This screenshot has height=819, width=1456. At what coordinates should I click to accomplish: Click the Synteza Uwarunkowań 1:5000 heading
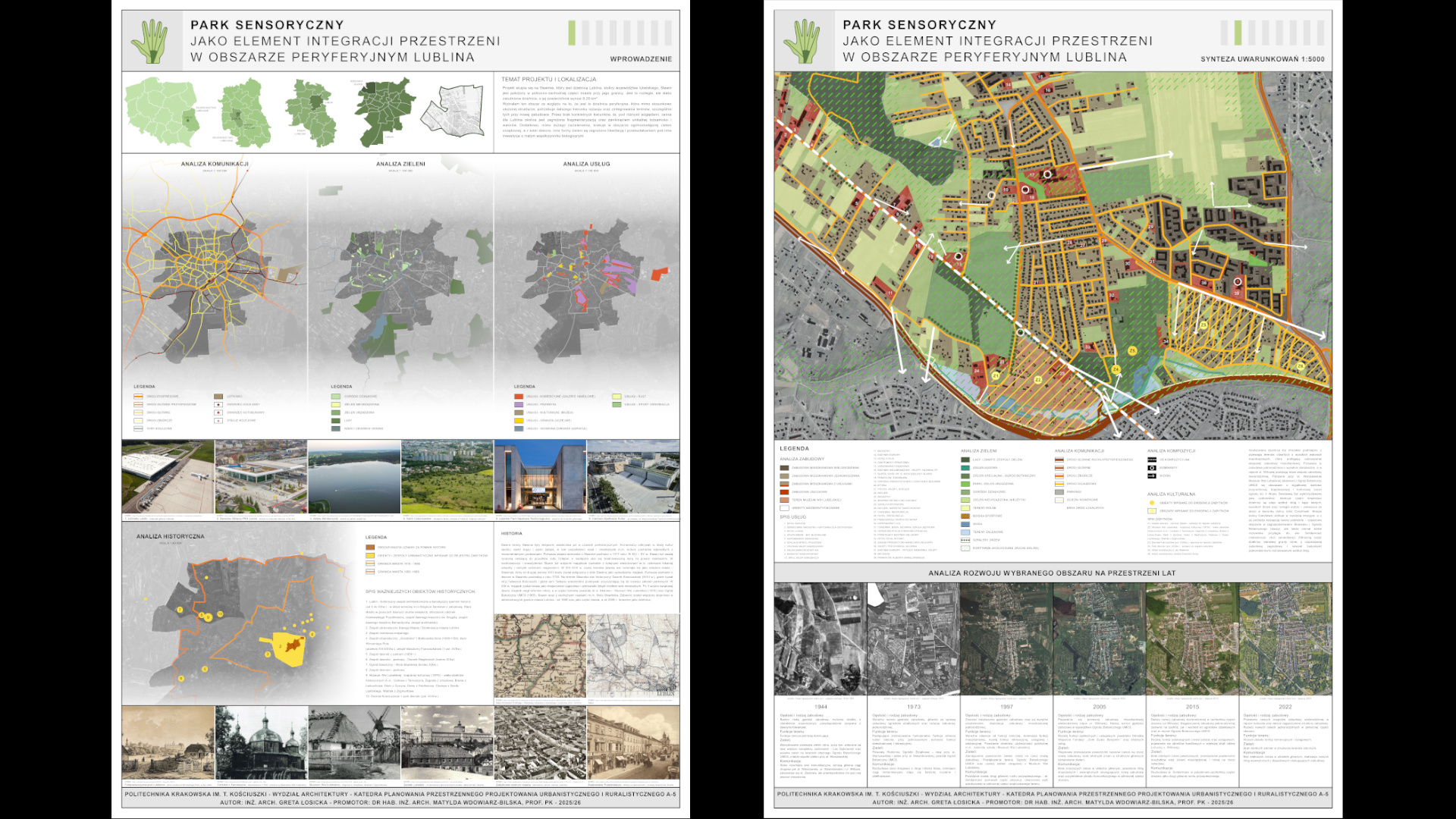point(1263,59)
